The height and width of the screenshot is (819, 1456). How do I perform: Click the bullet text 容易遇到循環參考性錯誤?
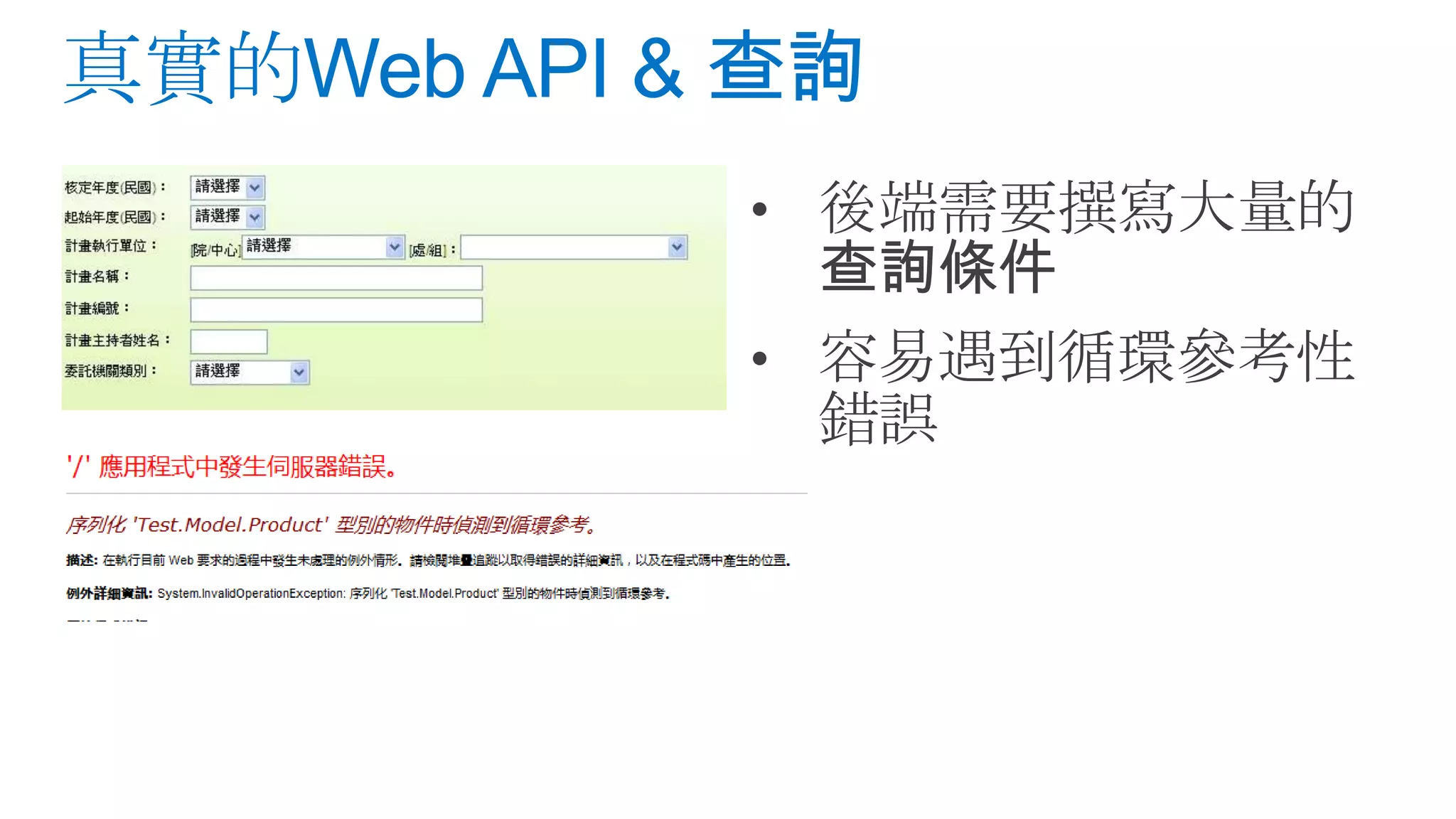tap(1087, 386)
